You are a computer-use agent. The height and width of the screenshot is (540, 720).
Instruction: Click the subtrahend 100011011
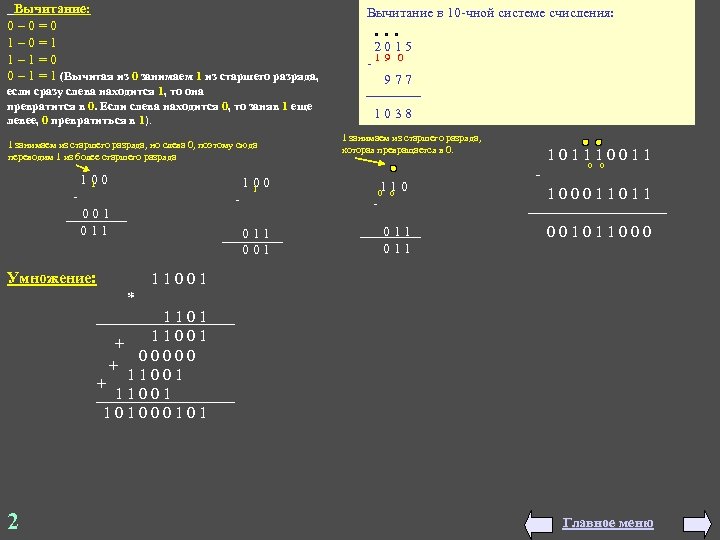599,194
